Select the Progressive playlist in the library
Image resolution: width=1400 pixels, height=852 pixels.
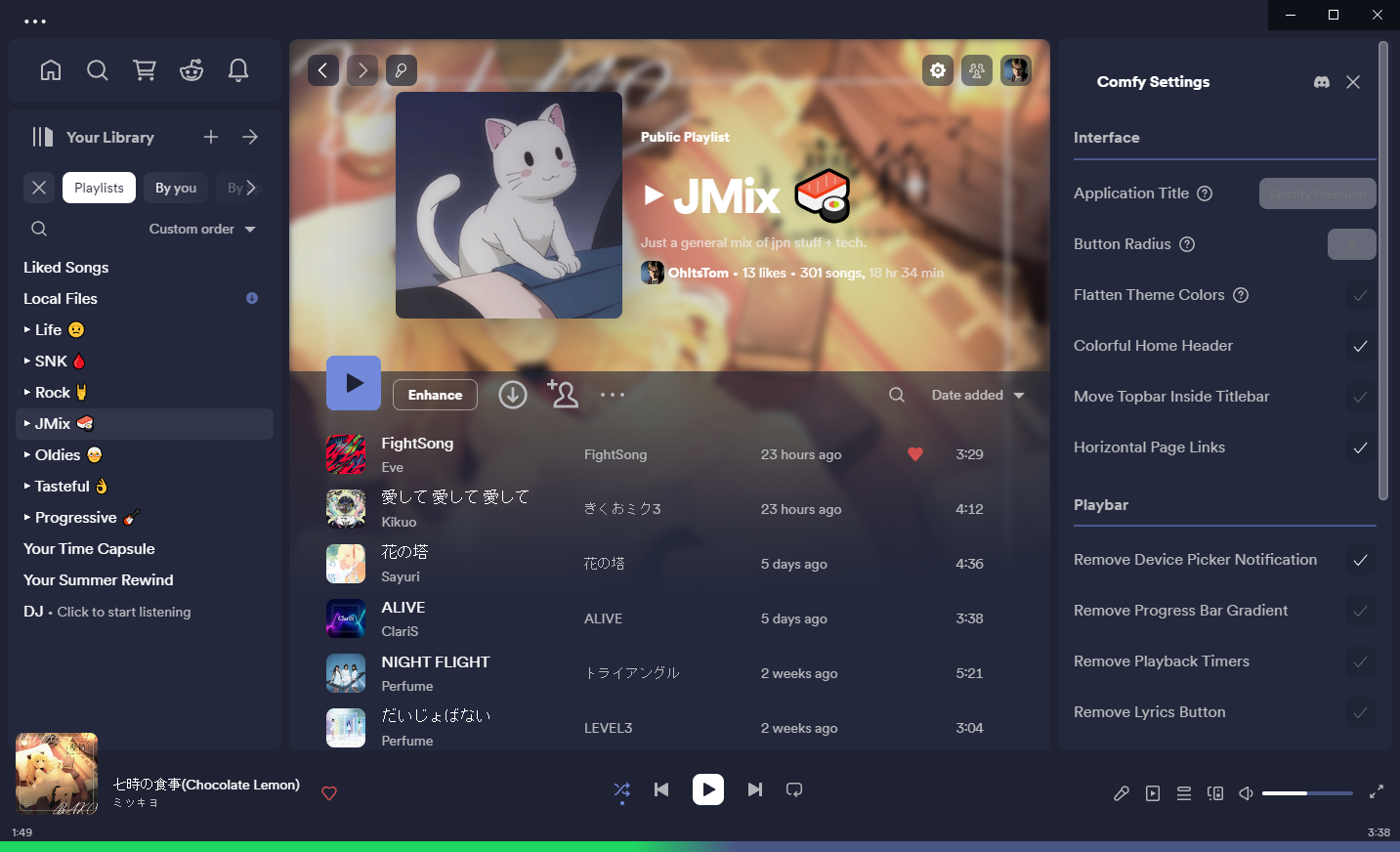[x=145, y=518]
